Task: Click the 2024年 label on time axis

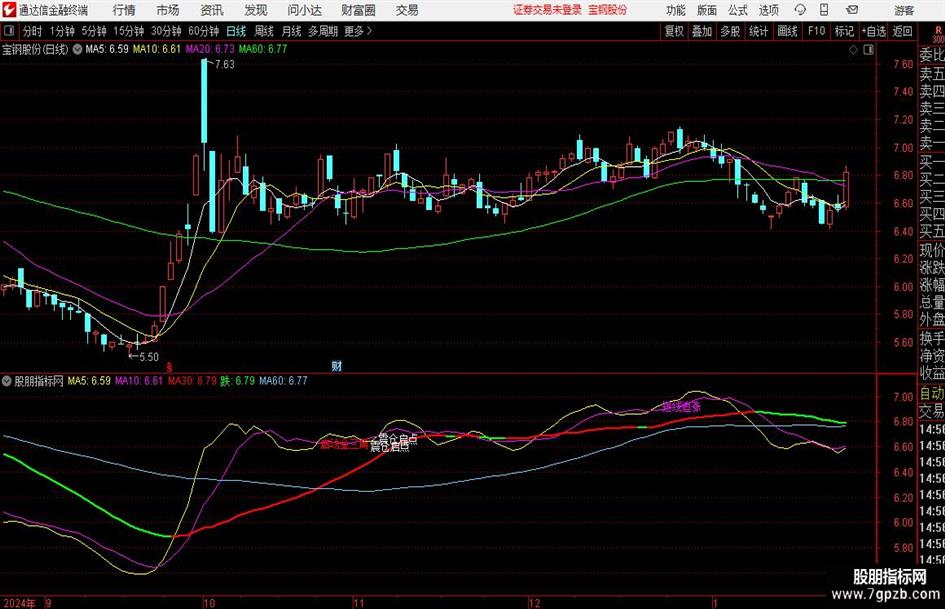Action: (x=19, y=603)
